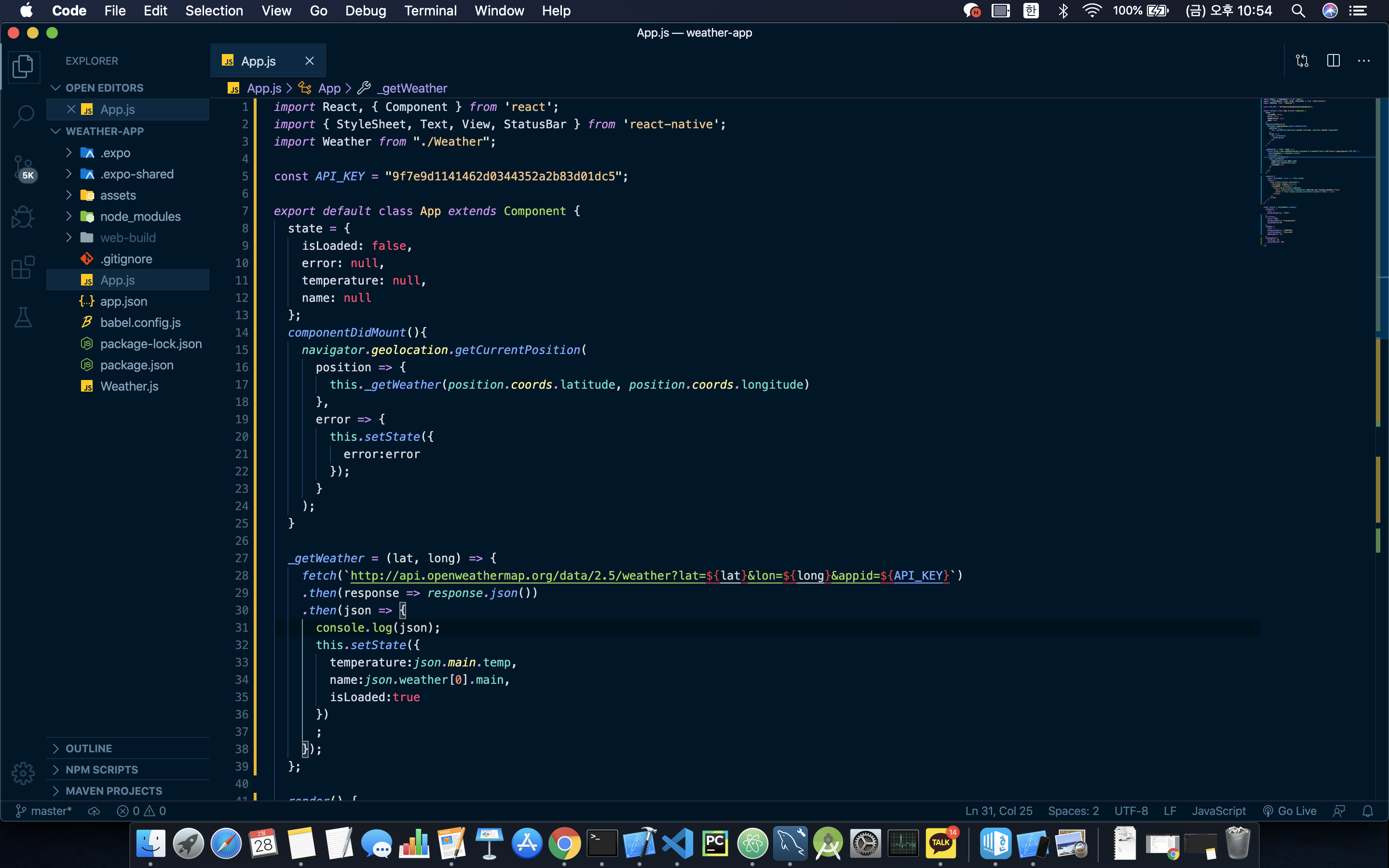Image resolution: width=1389 pixels, height=868 pixels.
Task: Expand the NPM SCRIPTS panel
Action: point(102,769)
